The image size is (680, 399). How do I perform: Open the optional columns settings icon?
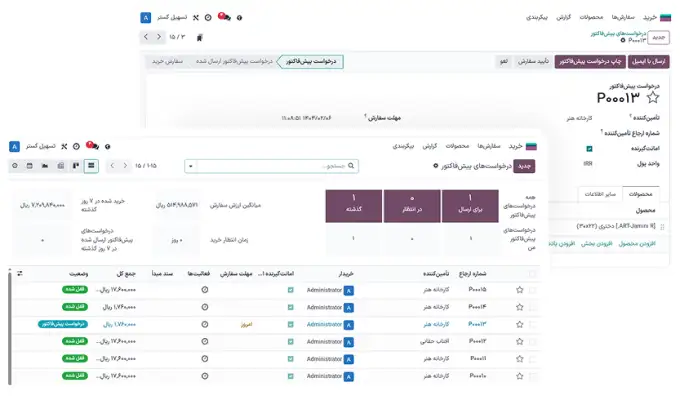click(x=20, y=274)
